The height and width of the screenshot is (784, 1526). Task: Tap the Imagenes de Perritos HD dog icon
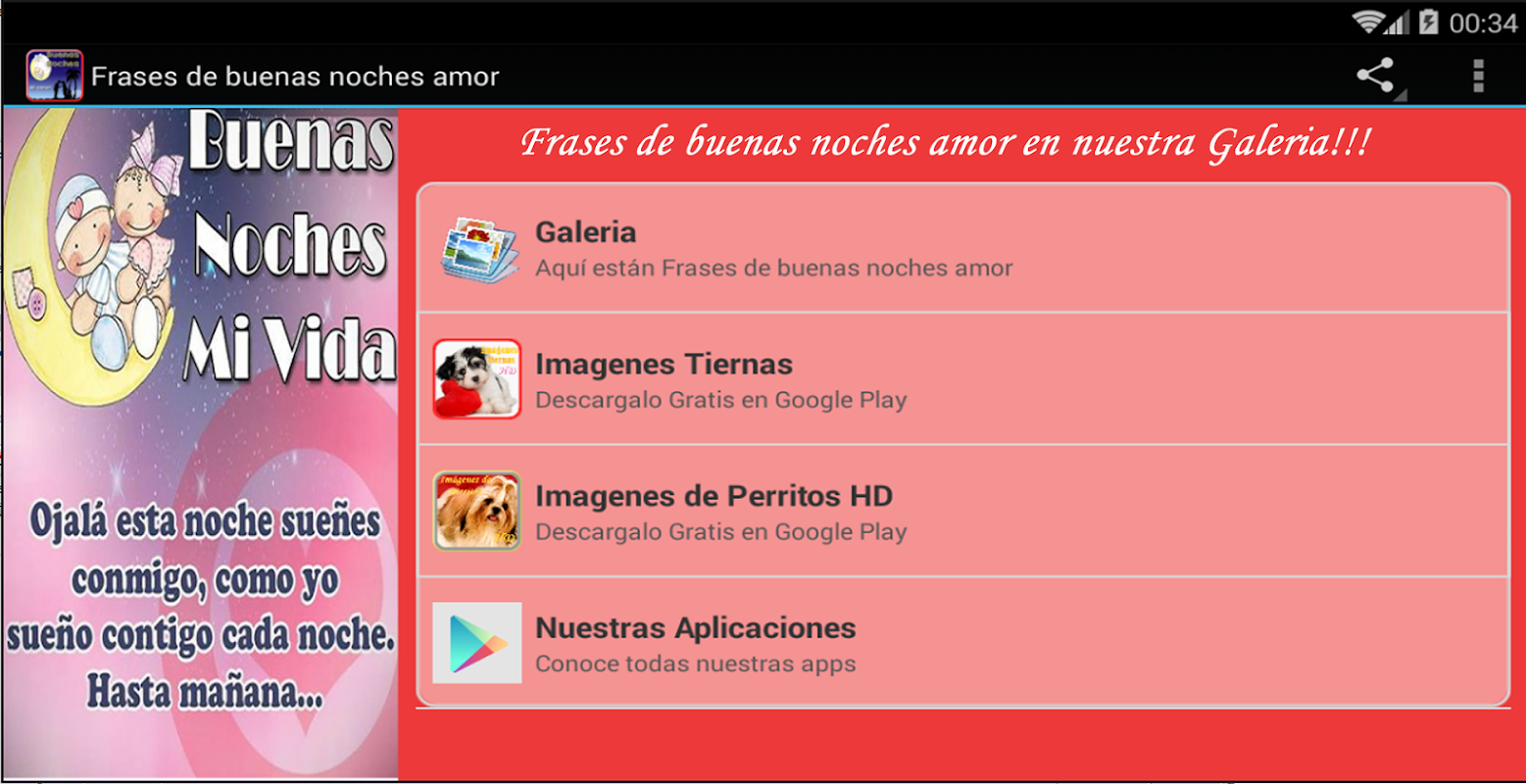(x=477, y=512)
